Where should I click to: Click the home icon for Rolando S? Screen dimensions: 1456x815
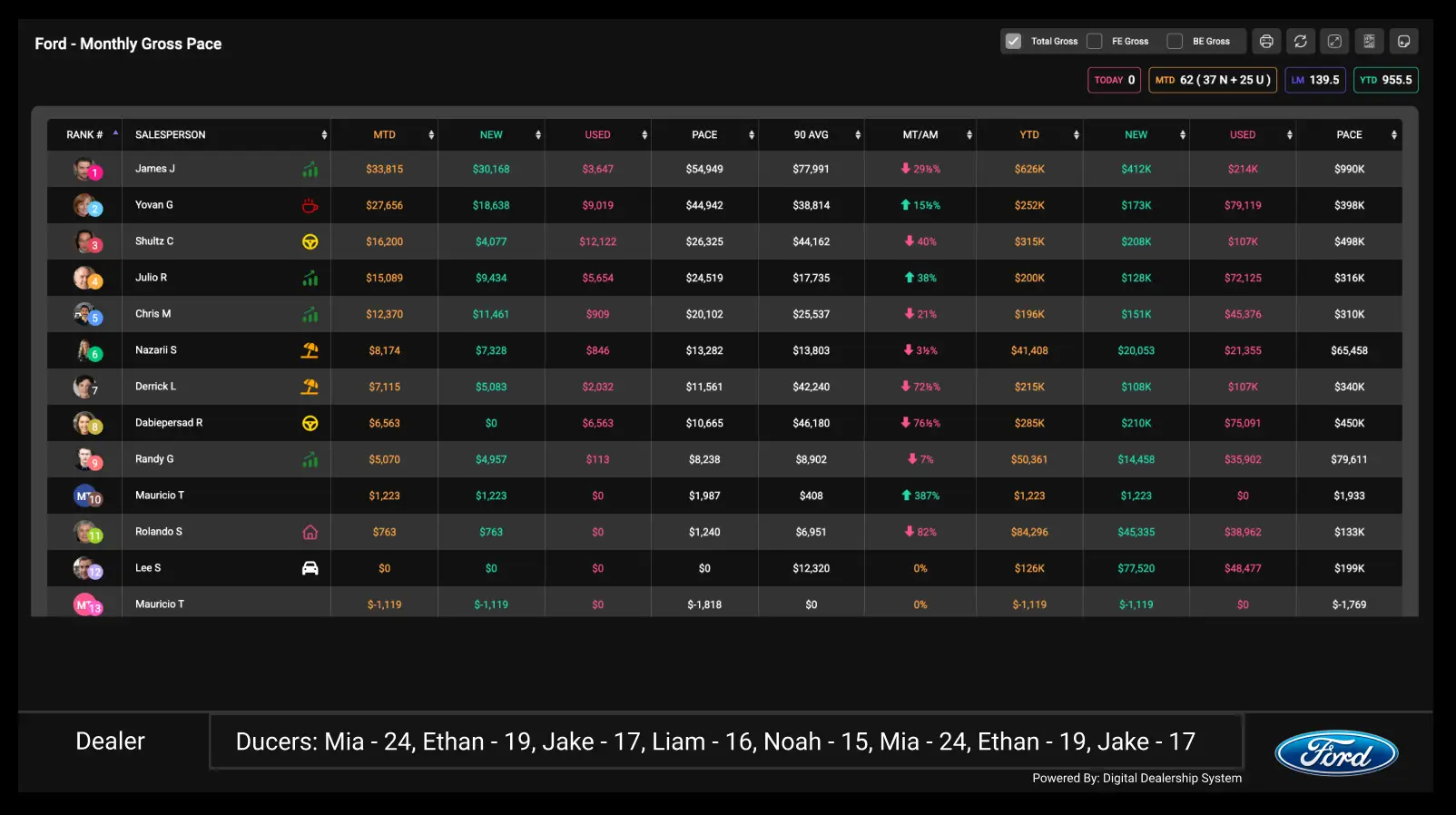click(x=310, y=532)
